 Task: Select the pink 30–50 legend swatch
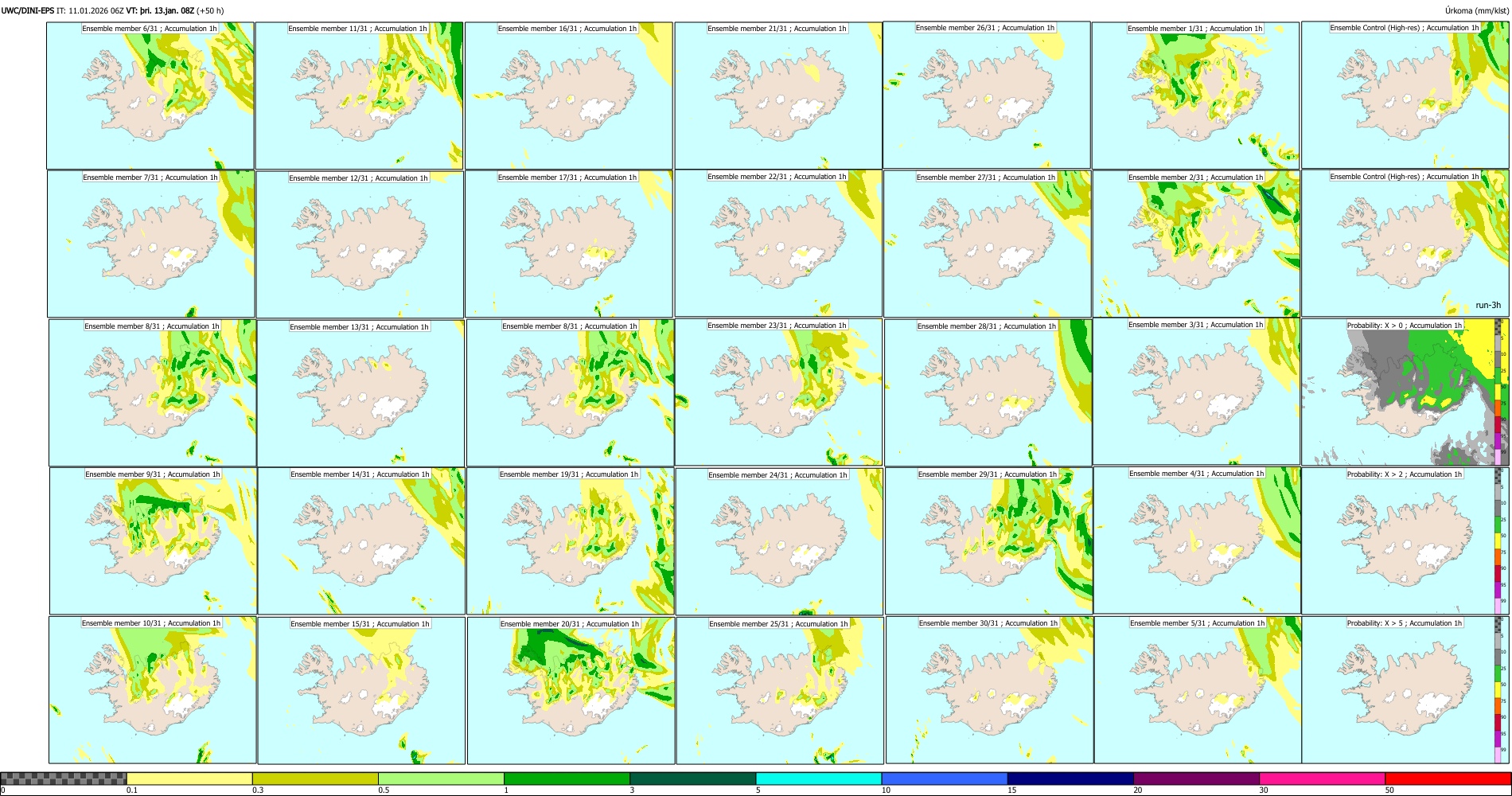1323,778
